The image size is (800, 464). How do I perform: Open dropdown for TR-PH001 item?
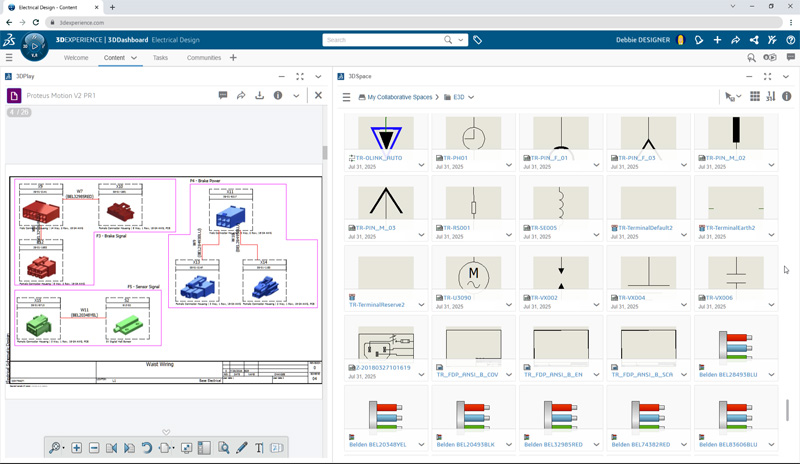[509, 165]
